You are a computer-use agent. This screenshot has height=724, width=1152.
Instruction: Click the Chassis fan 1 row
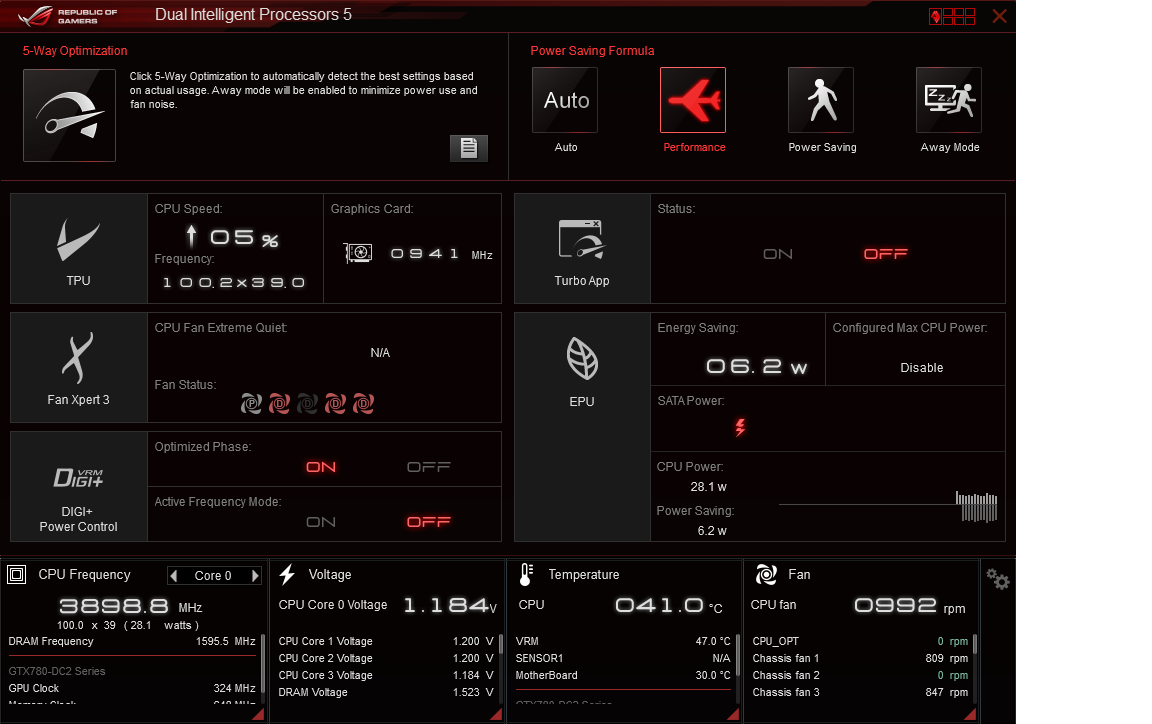pyautogui.click(x=860, y=659)
